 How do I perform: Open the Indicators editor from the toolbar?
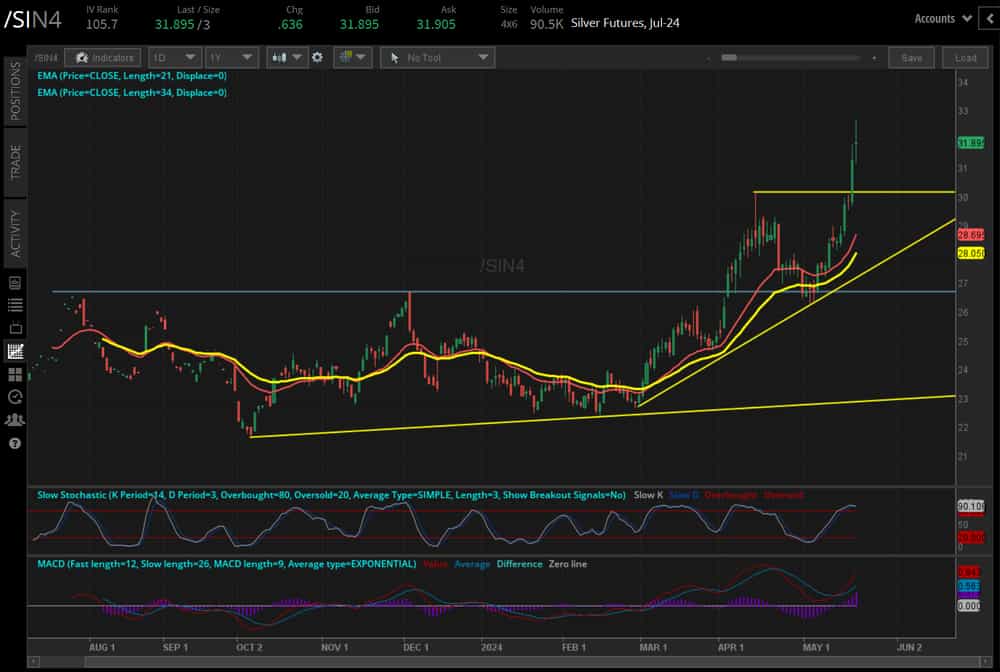[x=101, y=57]
